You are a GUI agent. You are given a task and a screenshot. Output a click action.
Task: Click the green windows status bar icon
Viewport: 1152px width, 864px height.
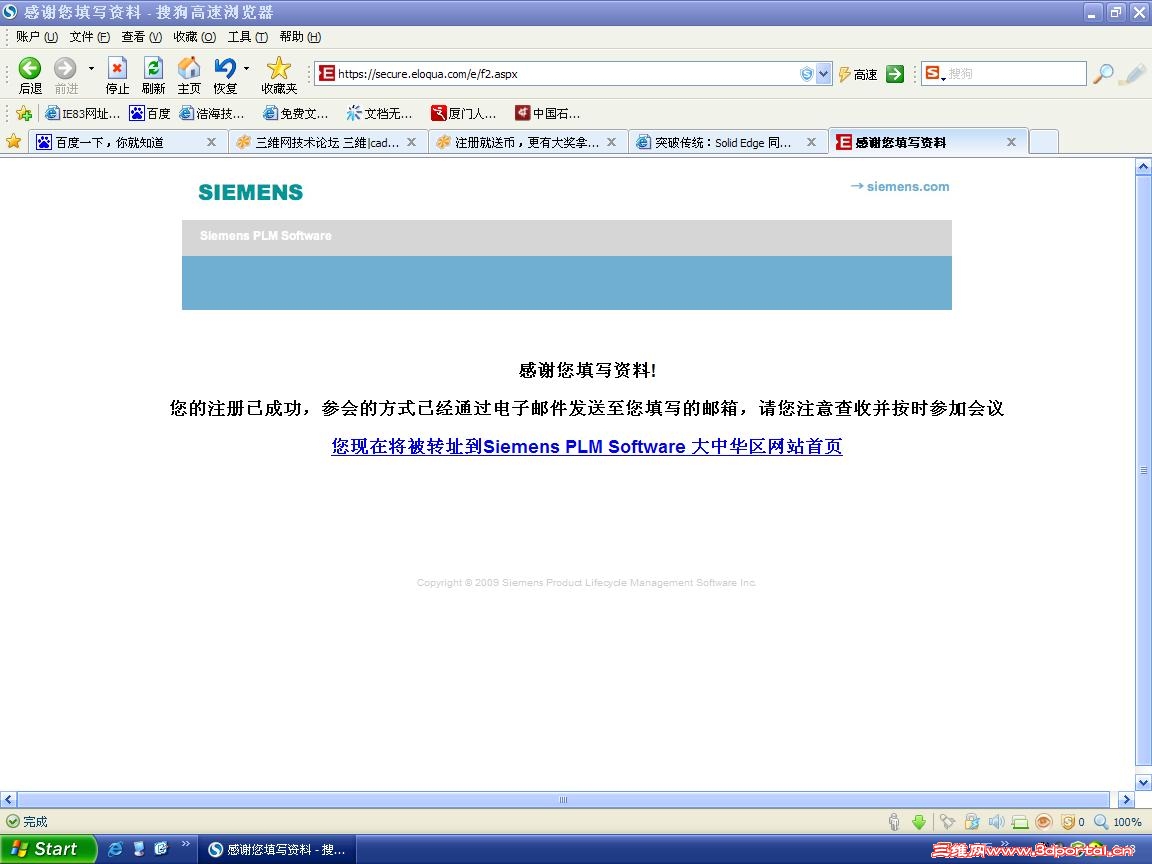(1020, 822)
